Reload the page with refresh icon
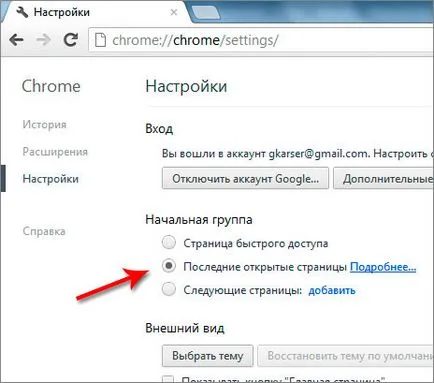Viewport: 434px width, 383px height. tap(70, 40)
